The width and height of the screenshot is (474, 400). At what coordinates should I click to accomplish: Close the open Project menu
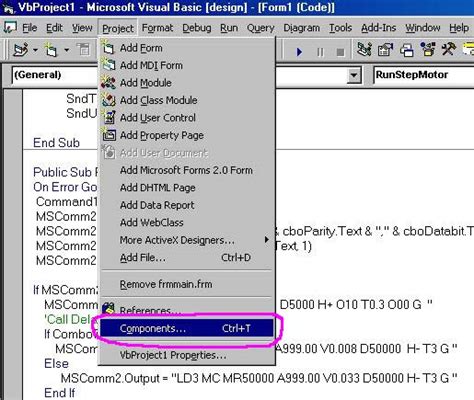click(x=118, y=29)
